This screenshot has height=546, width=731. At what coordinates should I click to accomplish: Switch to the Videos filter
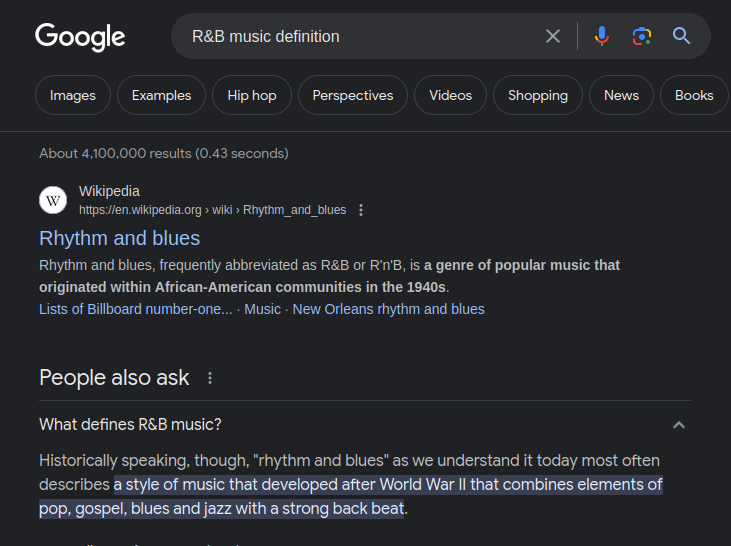[450, 95]
